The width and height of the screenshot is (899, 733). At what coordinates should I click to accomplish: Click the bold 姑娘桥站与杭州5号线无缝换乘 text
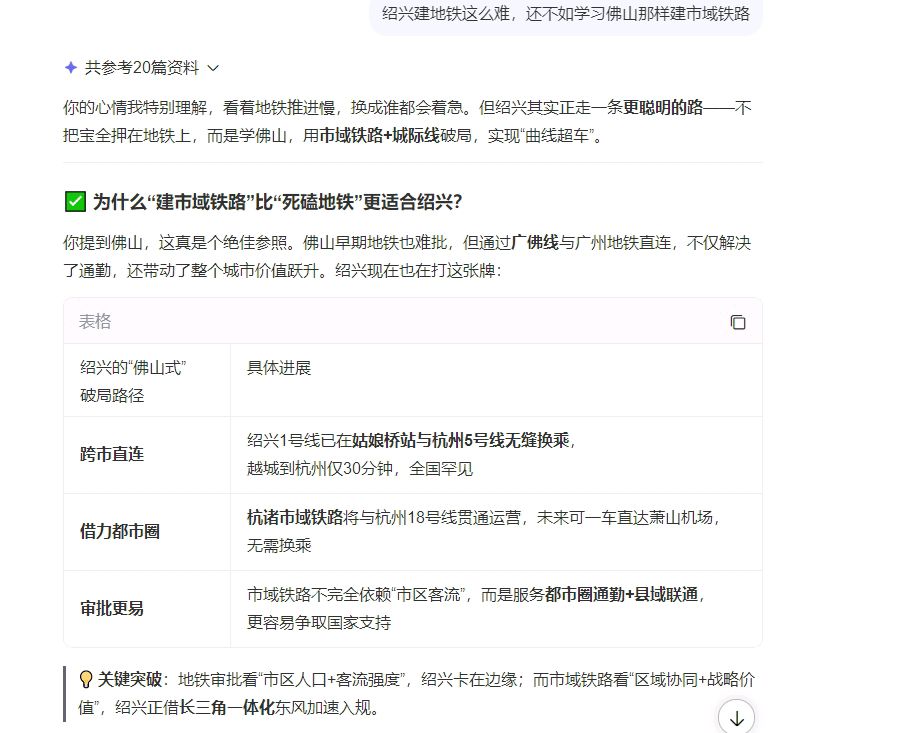[460, 441]
